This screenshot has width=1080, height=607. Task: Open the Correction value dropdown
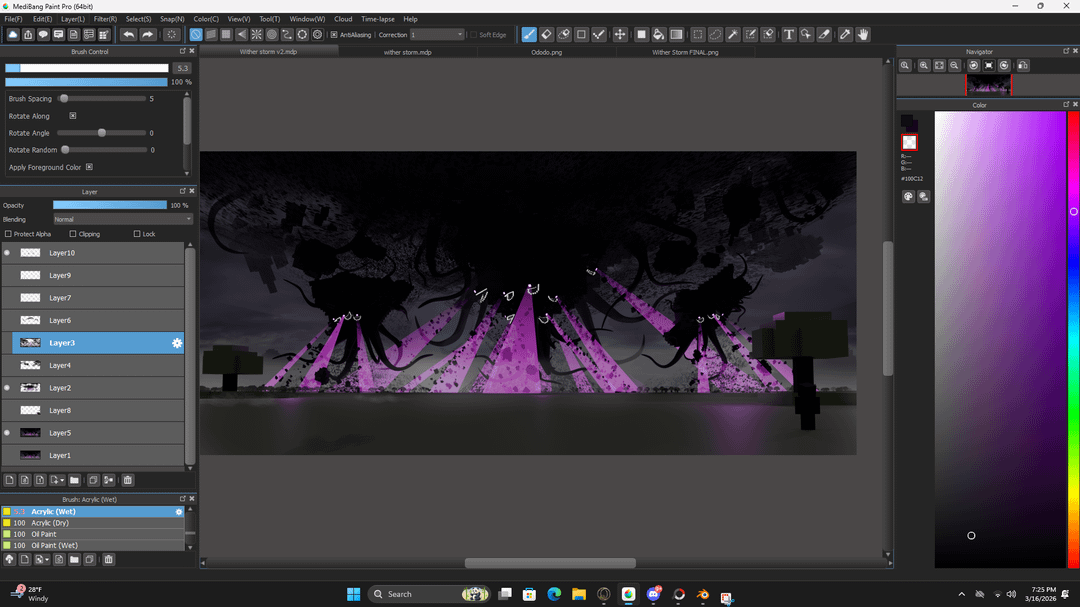click(438, 34)
